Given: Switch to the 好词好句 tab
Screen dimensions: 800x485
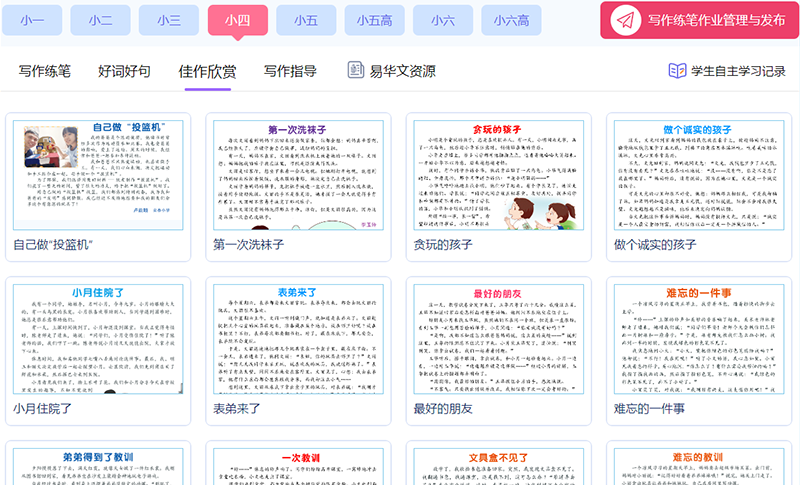Looking at the screenshot, I should [125, 71].
